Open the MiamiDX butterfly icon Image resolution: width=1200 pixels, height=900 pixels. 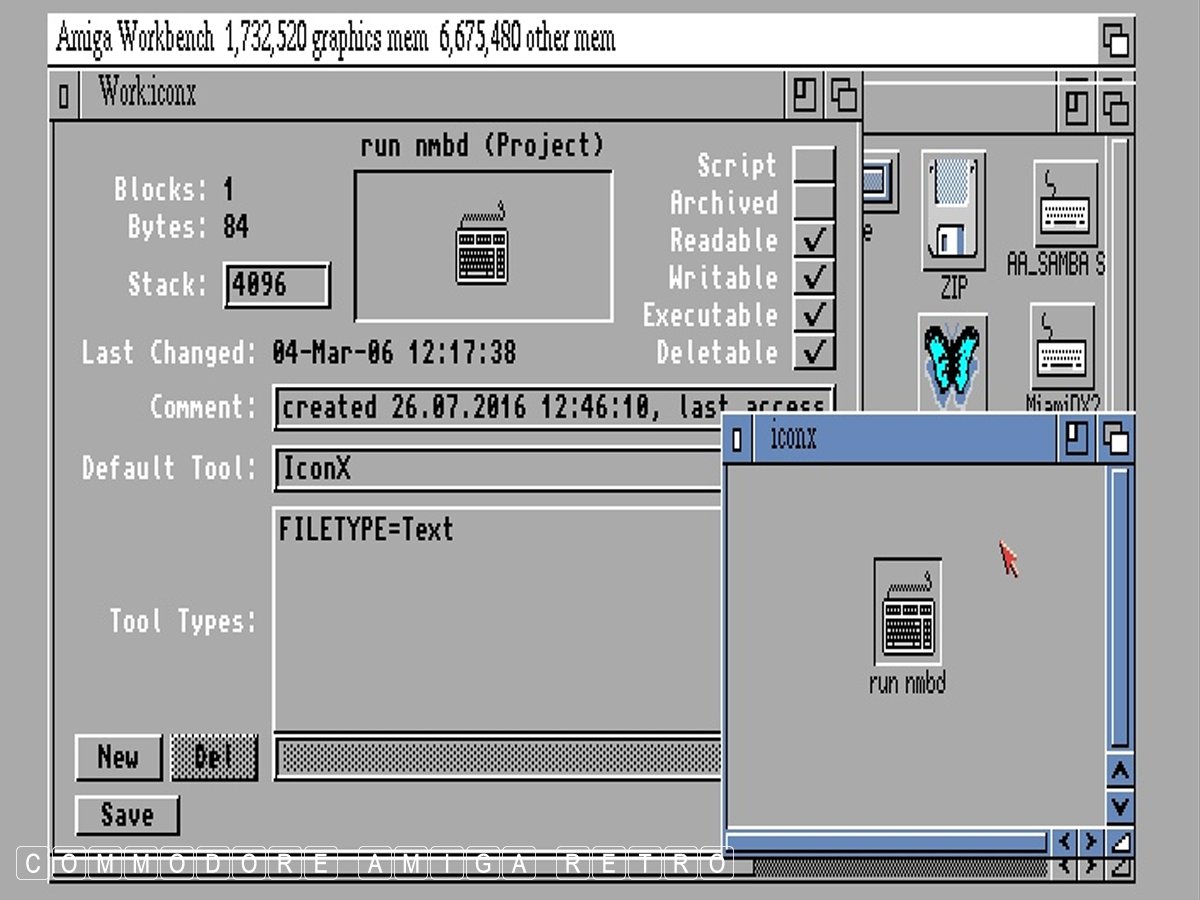pos(952,362)
